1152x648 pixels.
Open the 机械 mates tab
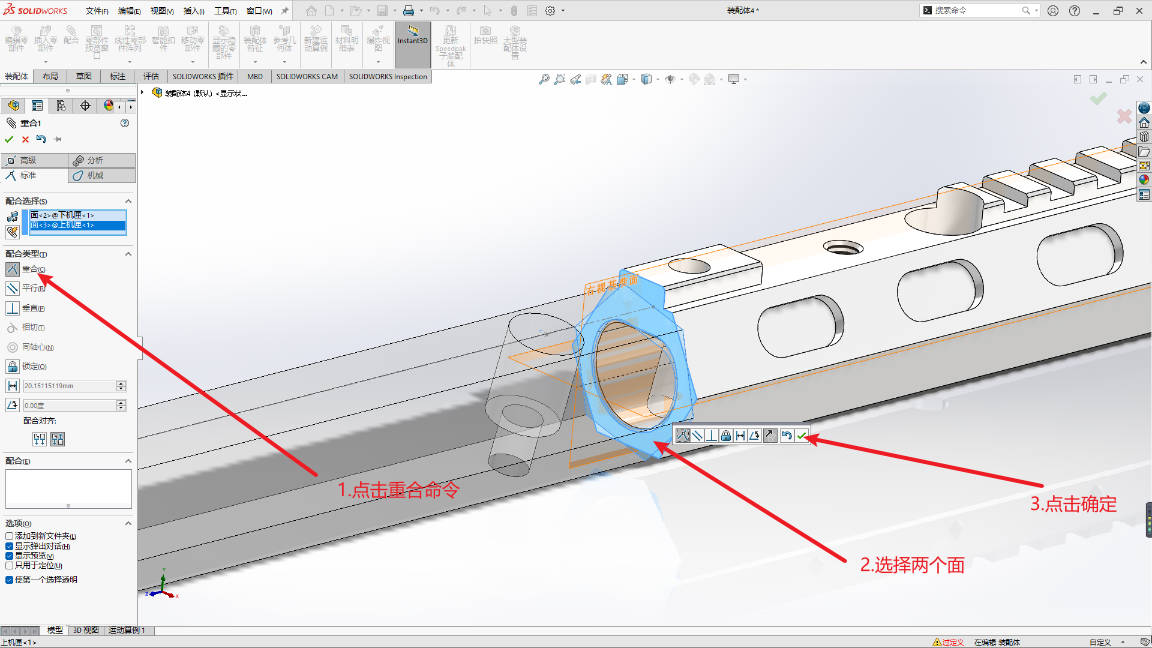point(102,176)
